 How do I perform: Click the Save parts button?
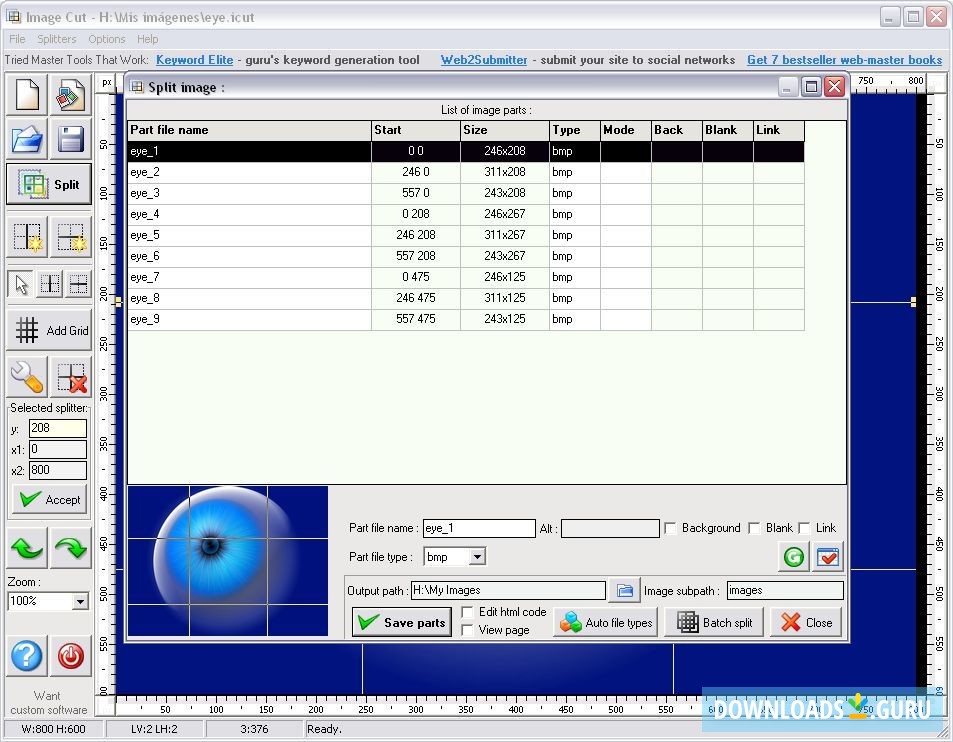click(x=402, y=622)
